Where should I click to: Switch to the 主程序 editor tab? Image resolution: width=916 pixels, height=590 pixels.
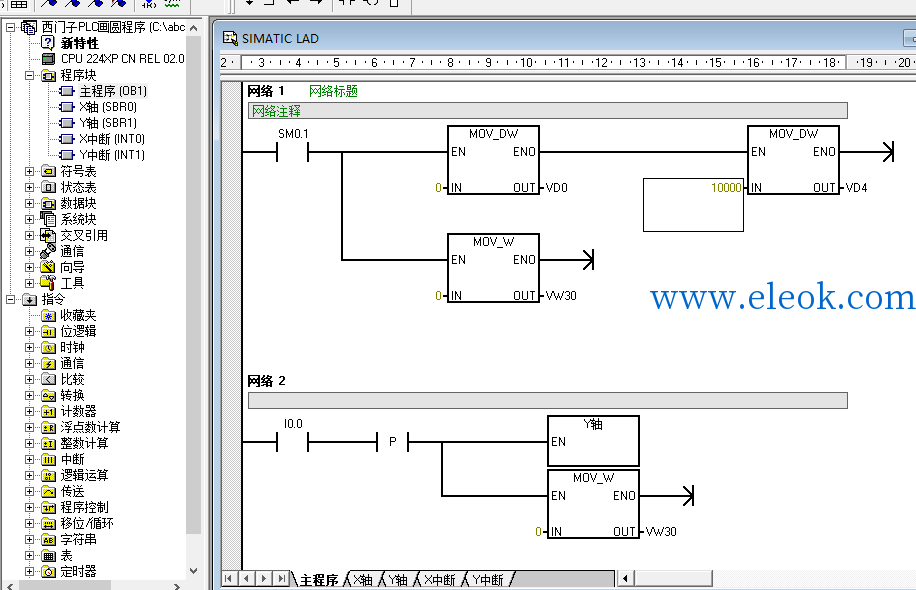point(319,579)
